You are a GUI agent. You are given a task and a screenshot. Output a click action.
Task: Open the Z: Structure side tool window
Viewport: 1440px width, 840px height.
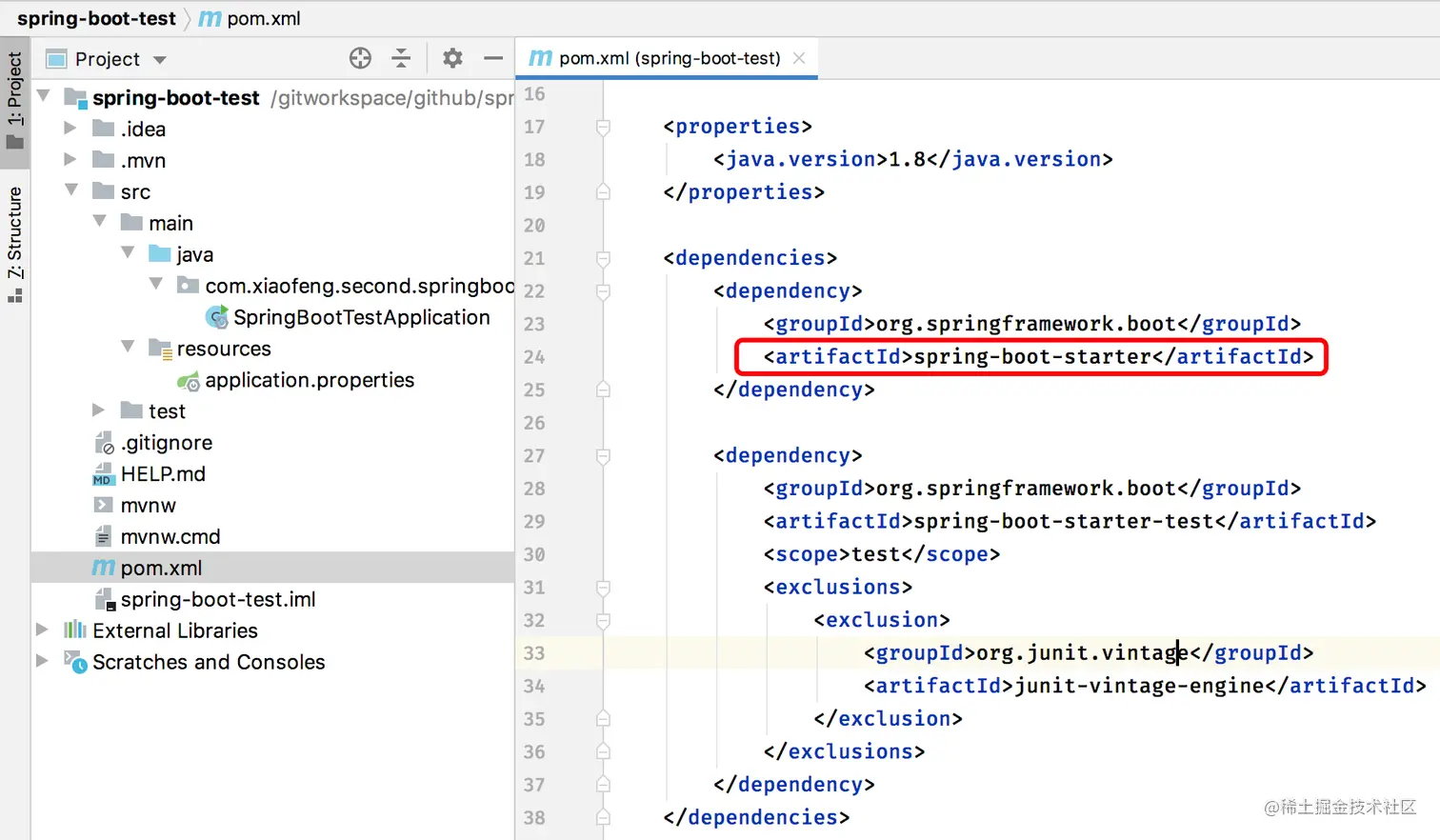(x=14, y=245)
